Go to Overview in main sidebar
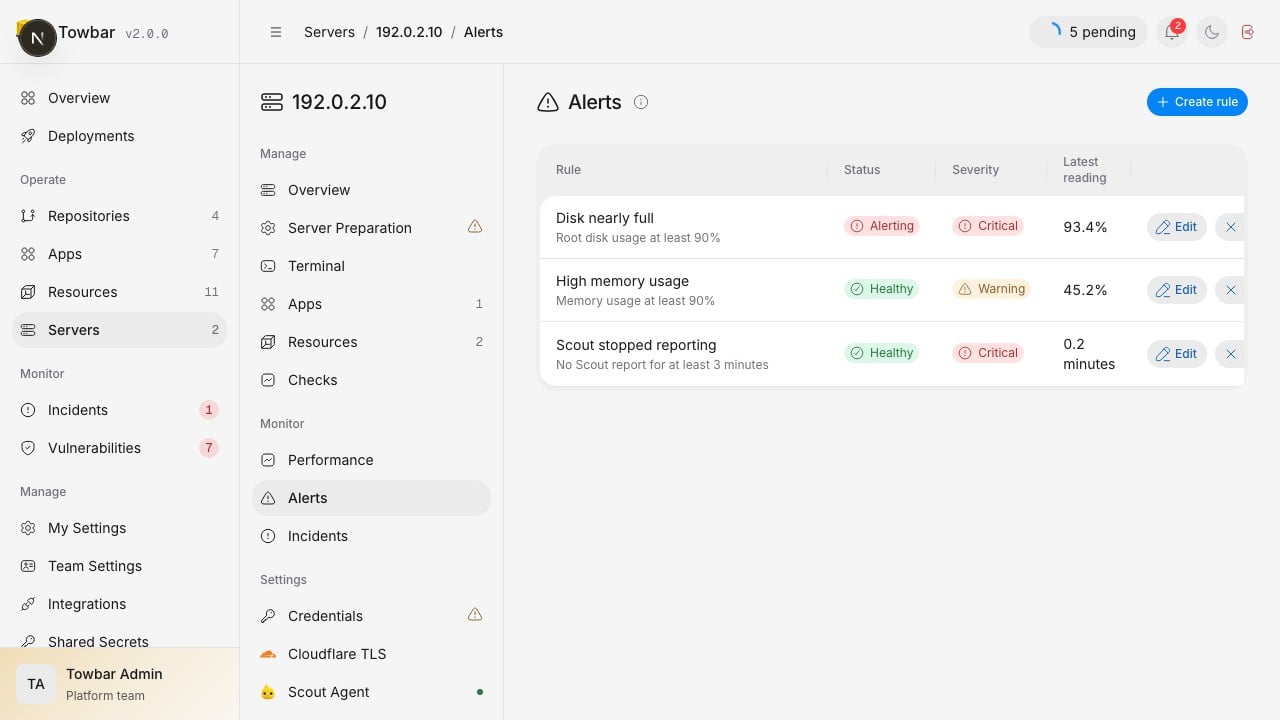1280x720 pixels. pyautogui.click(x=119, y=98)
